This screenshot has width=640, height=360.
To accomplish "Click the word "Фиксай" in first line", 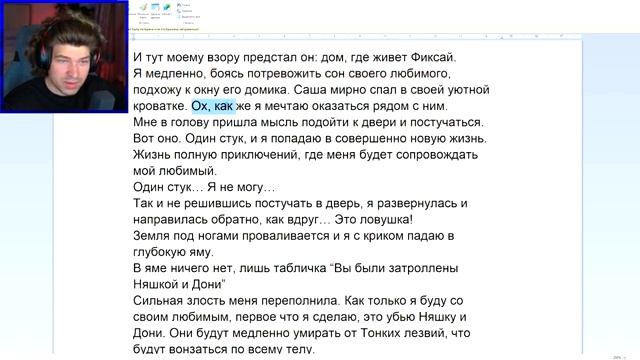I will [x=433, y=57].
